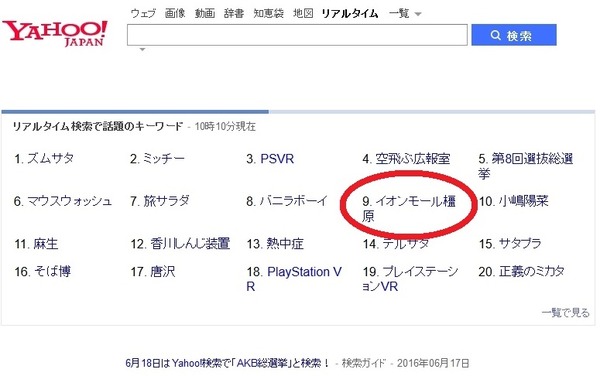Focus the search text input field

point(297,35)
